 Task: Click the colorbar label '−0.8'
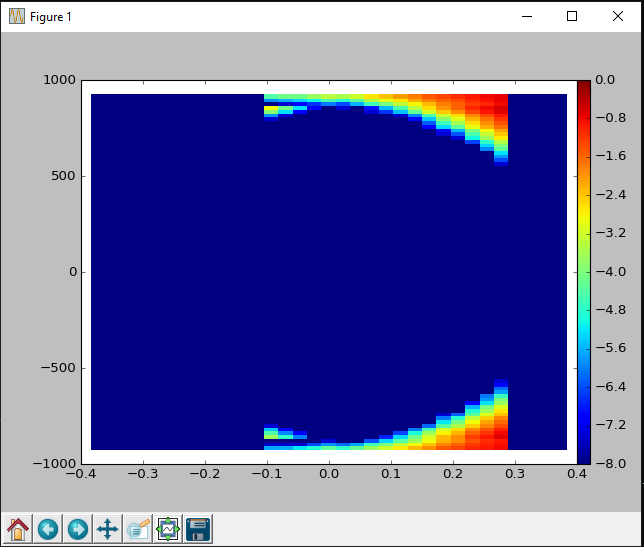(611, 118)
